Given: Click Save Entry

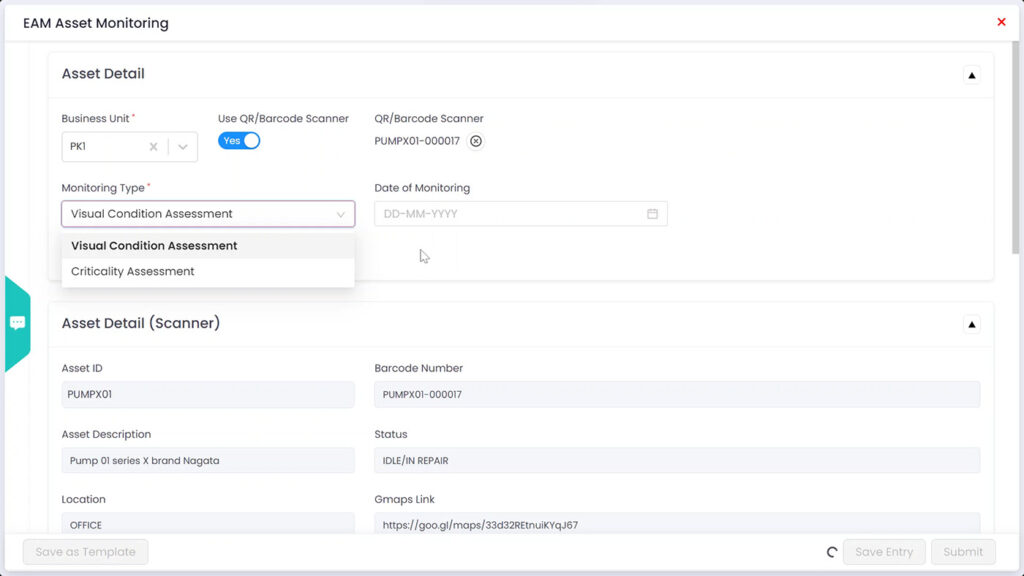Looking at the screenshot, I should pyautogui.click(x=884, y=551).
